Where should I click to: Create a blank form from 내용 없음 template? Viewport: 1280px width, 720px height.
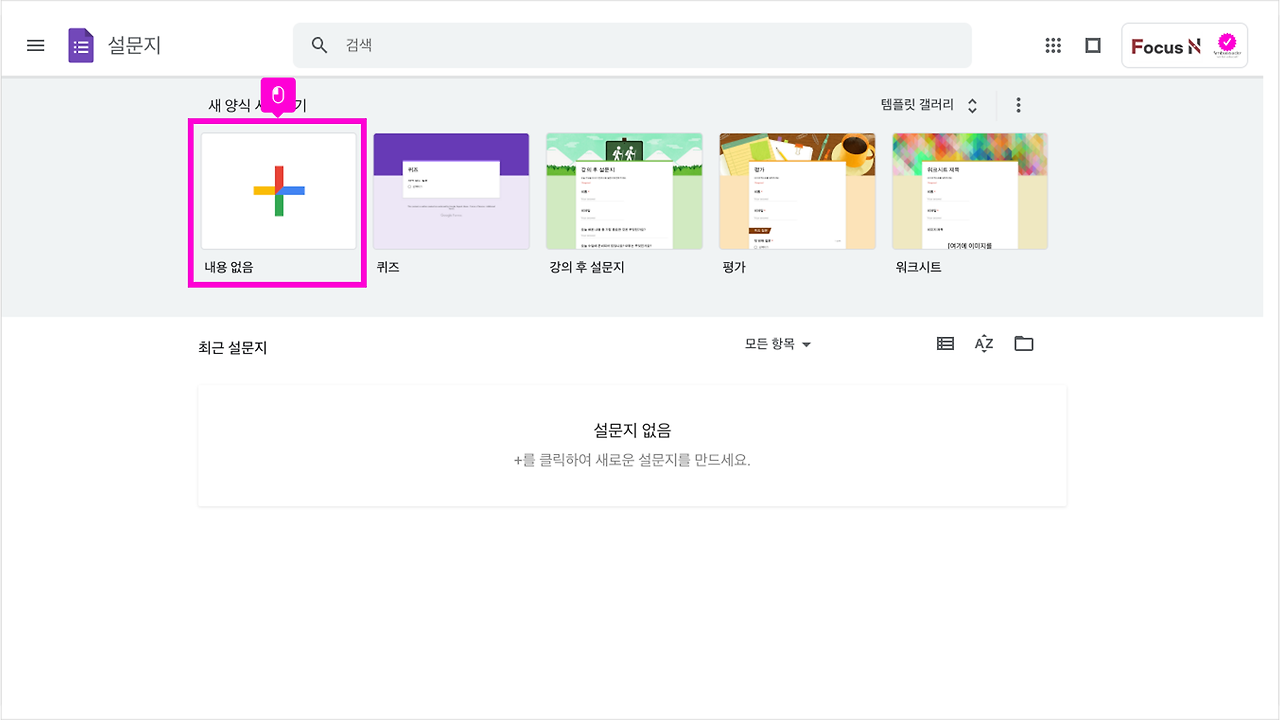point(277,191)
